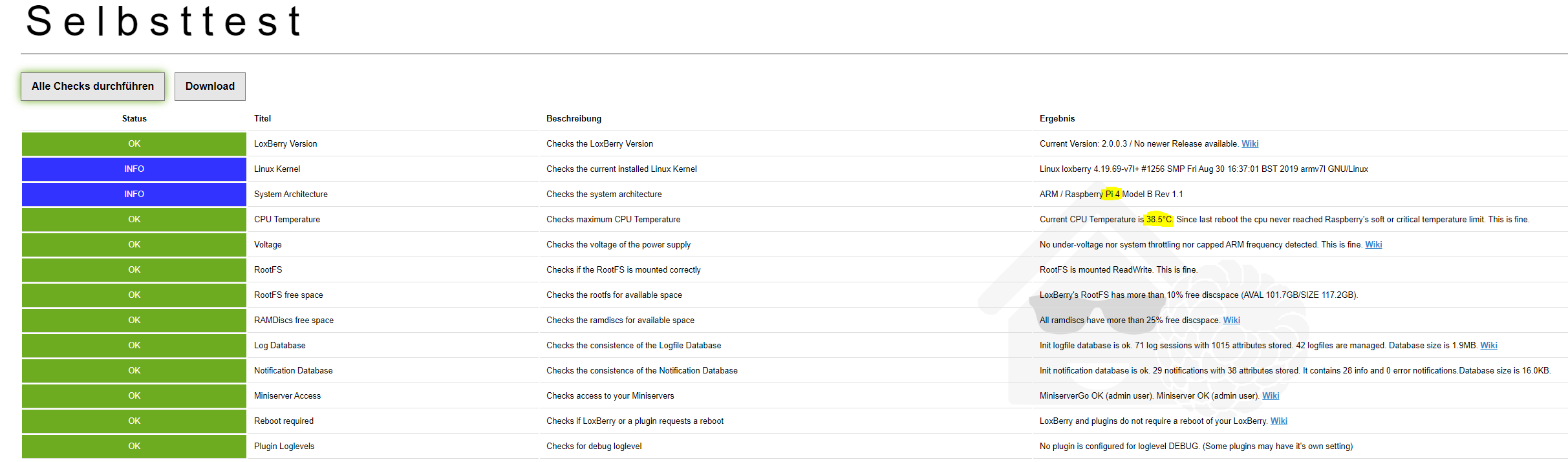Click the Selbsttest page heading
1568x462 pixels.
click(x=164, y=21)
